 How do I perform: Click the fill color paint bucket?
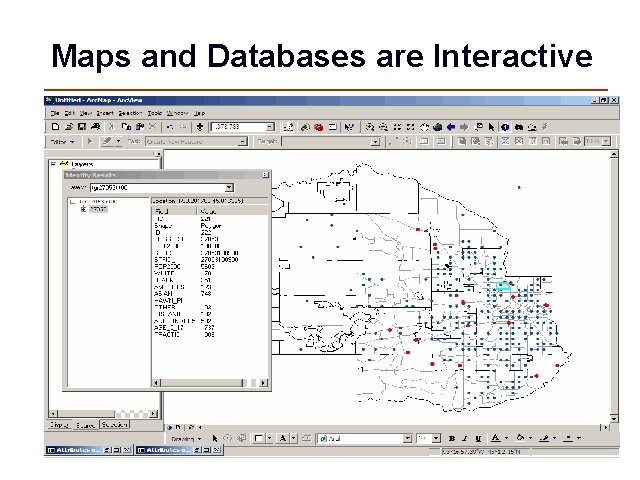520,438
